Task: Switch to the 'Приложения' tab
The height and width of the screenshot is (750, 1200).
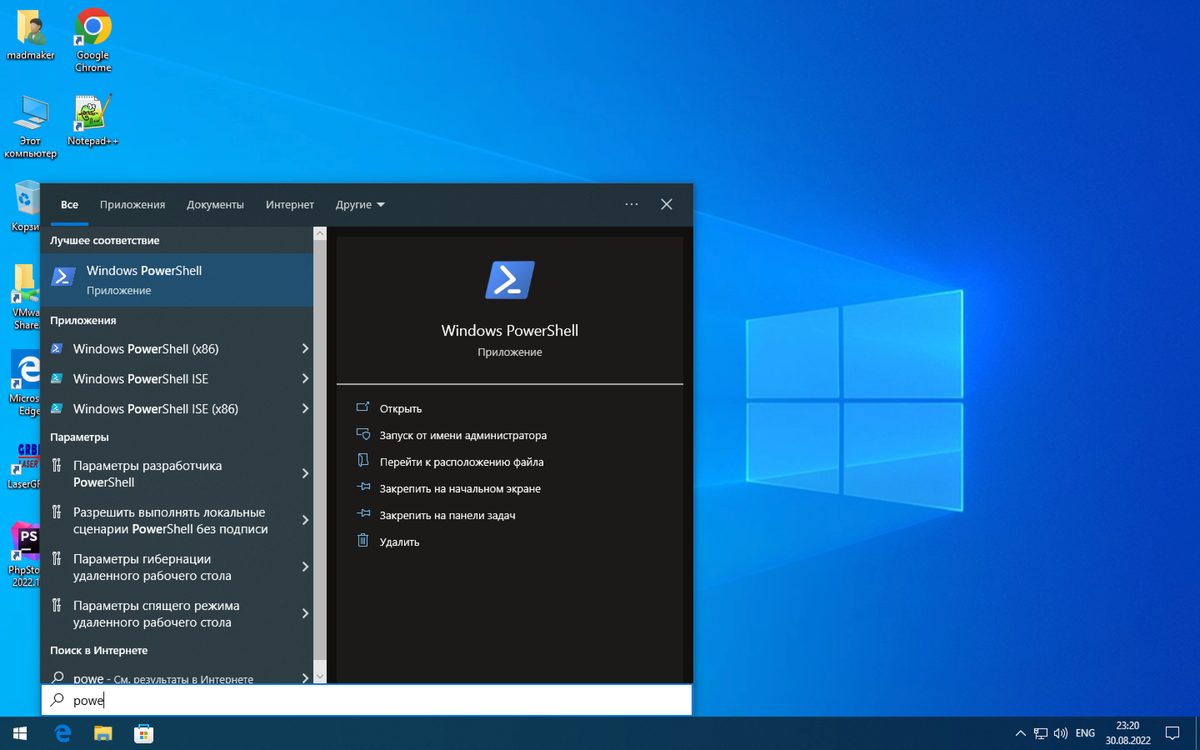Action: (132, 204)
